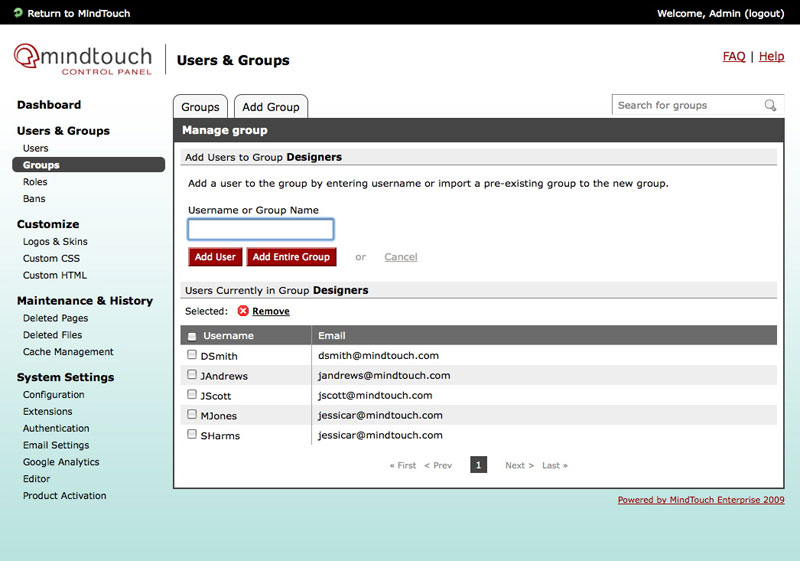This screenshot has width=800, height=561.
Task: Check the box next to DSmith
Action: pos(192,355)
